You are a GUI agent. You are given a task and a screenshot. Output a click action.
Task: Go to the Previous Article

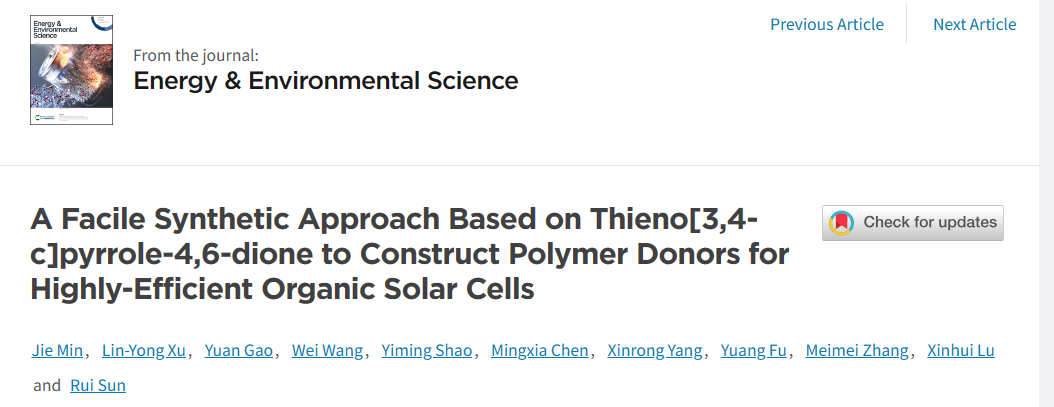pos(827,24)
